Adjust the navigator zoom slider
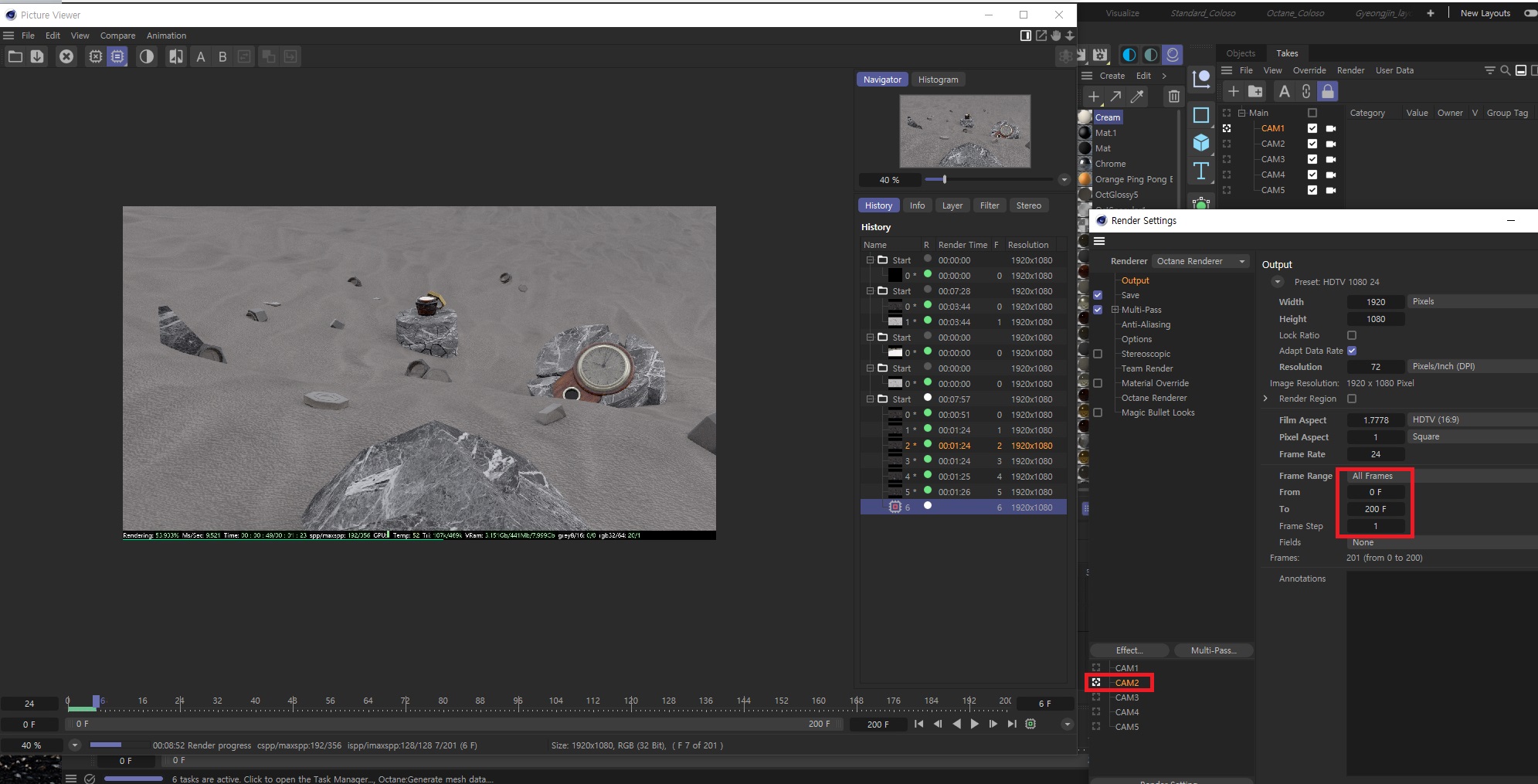 (944, 179)
